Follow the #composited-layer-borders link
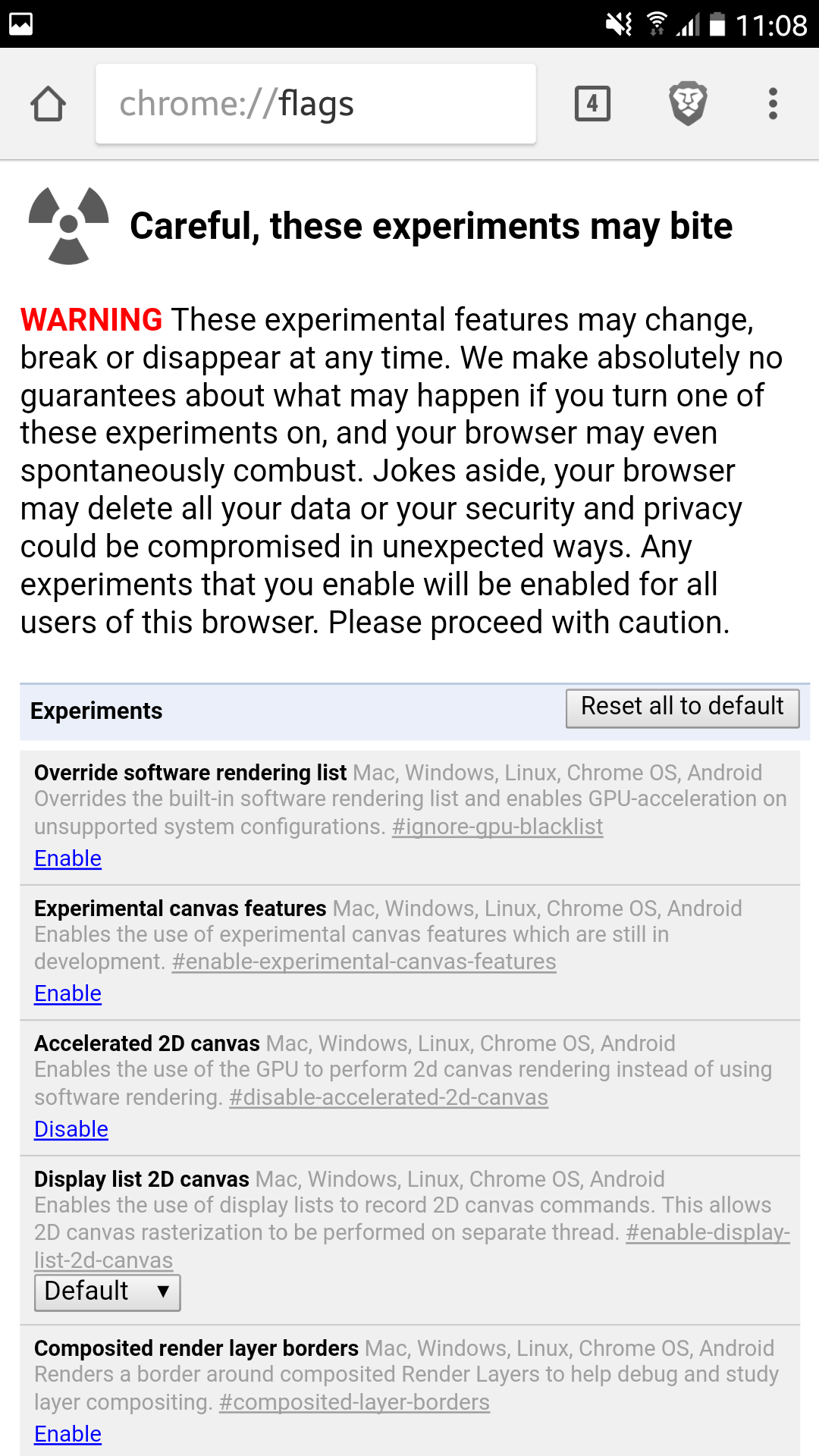This screenshot has width=819, height=1456. click(x=354, y=1402)
